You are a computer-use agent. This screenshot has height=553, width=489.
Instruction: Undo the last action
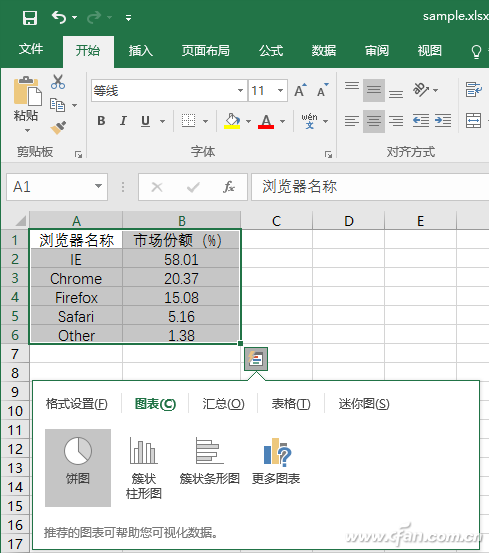[x=59, y=17]
